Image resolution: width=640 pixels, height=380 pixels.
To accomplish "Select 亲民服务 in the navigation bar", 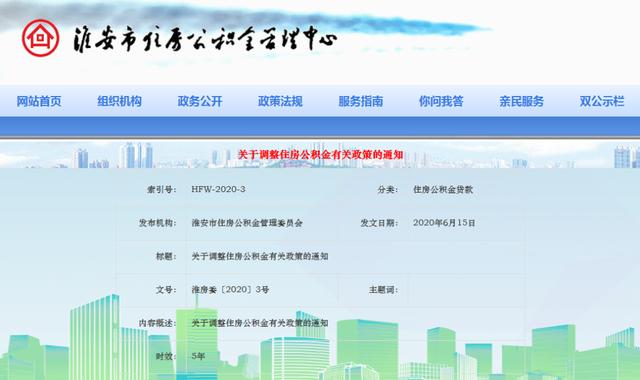I will pos(522,101).
